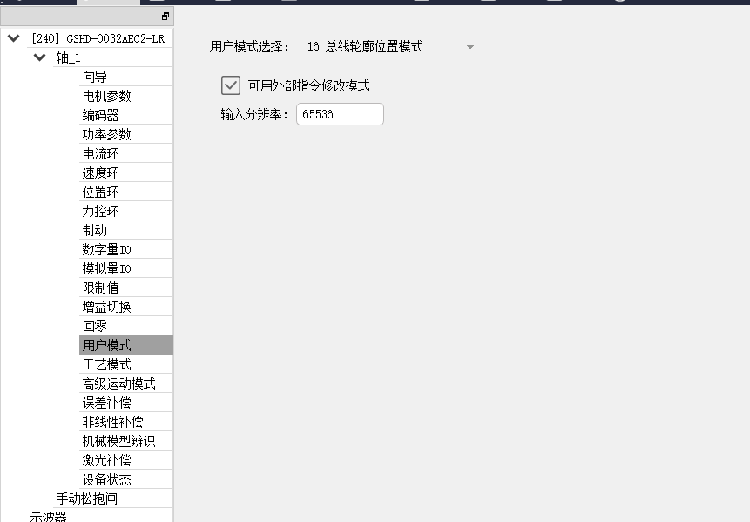The height and width of the screenshot is (522, 750).
Task: Undock the left navigation panel via float icon
Action: [165, 17]
